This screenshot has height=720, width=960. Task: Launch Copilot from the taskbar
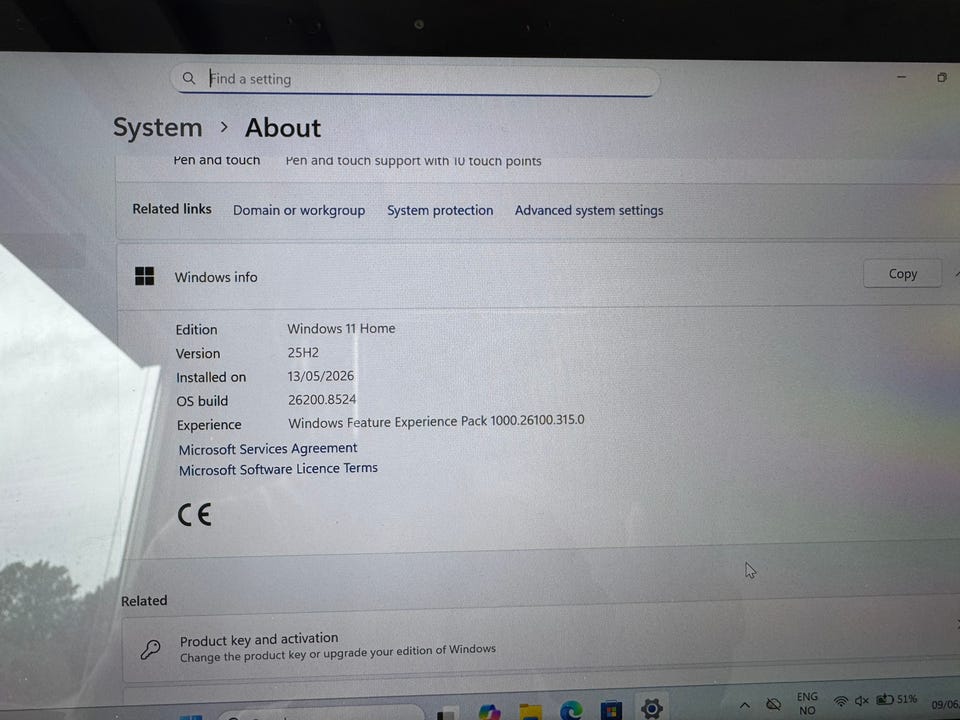point(490,713)
